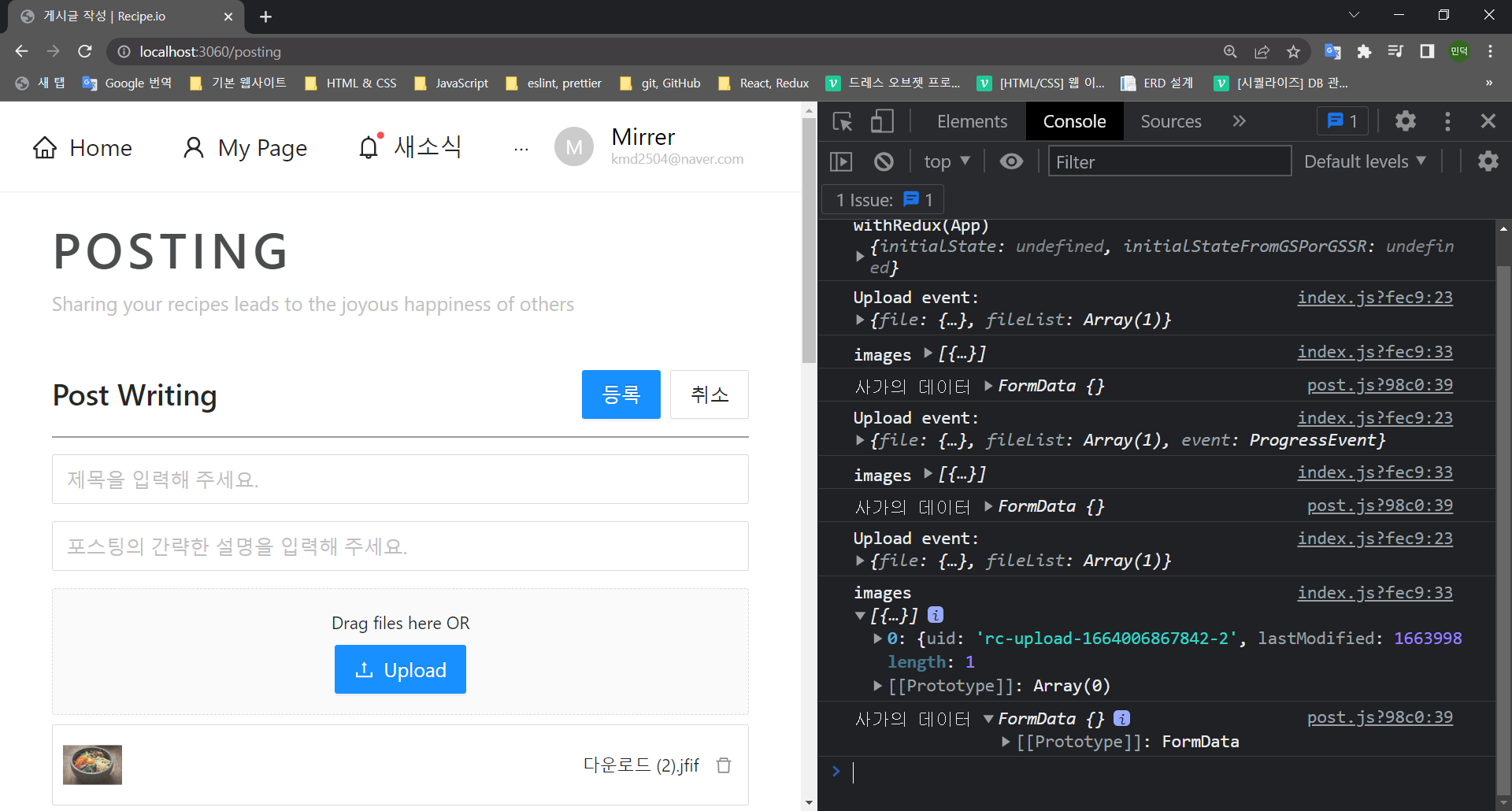Show more bookmarks with the overflow chevron
The height and width of the screenshot is (811, 1512).
1488,83
